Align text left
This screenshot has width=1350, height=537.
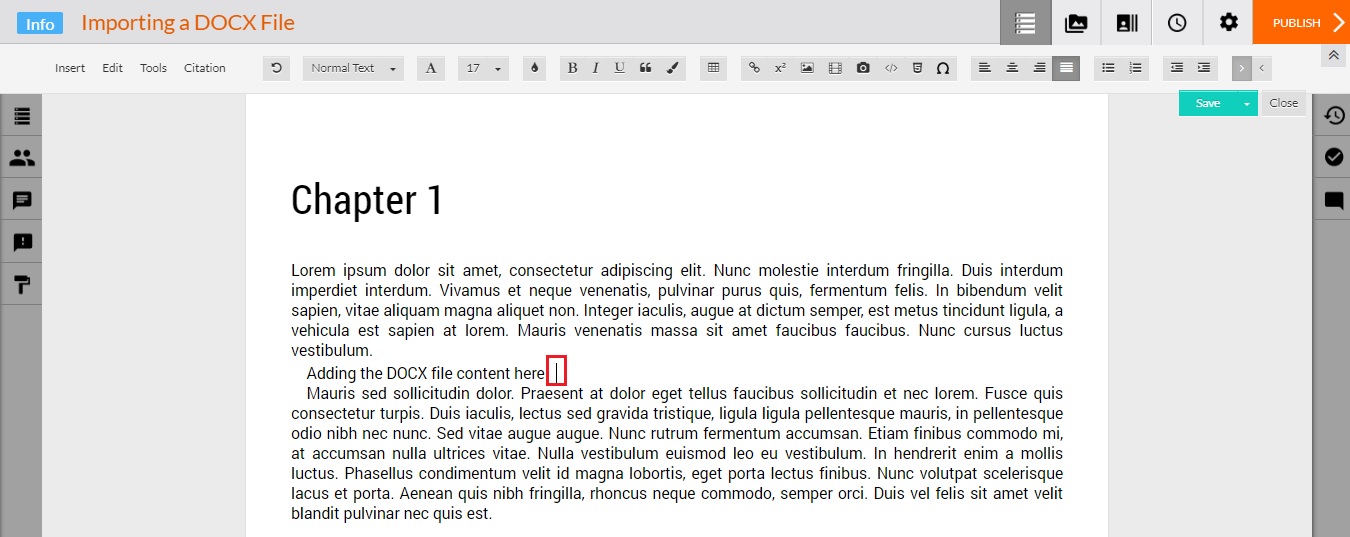(985, 68)
